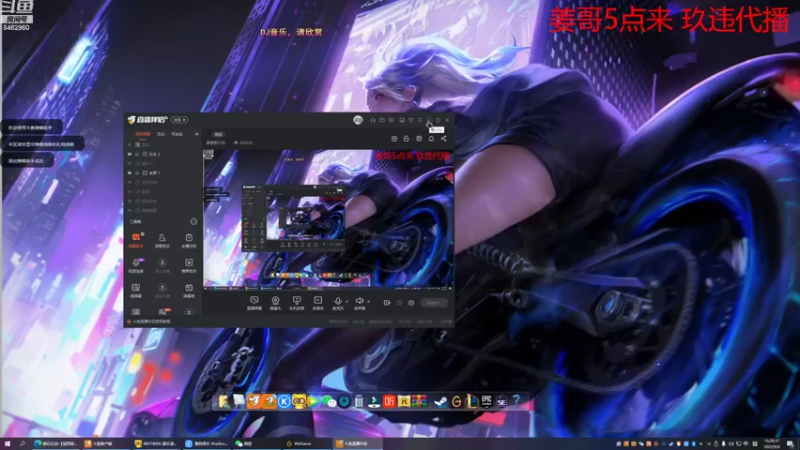Image resolution: width=800 pixels, height=450 pixels.
Task: Open the question mark help icon in dock
Action: click(x=516, y=401)
